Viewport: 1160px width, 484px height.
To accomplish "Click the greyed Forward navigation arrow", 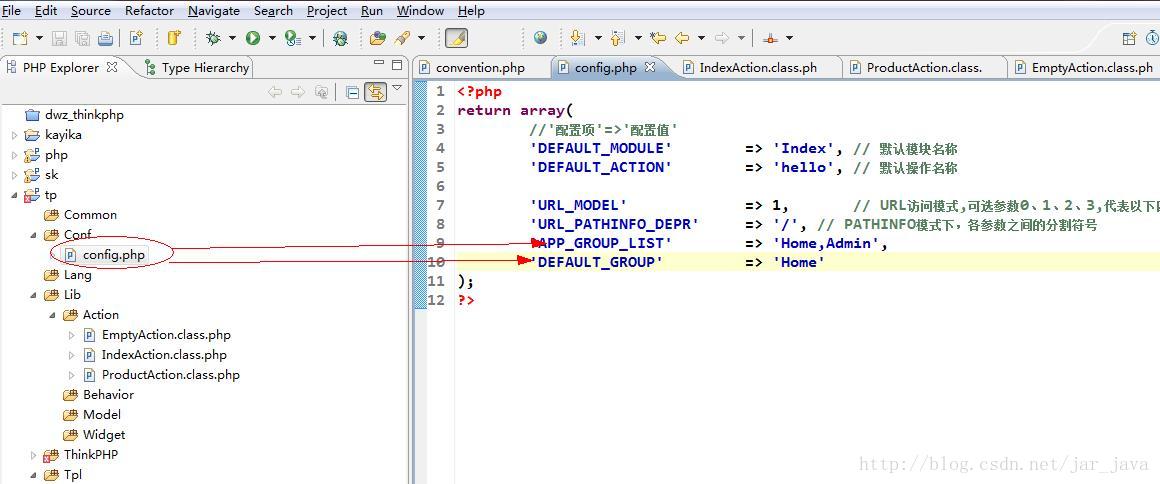I will click(721, 38).
